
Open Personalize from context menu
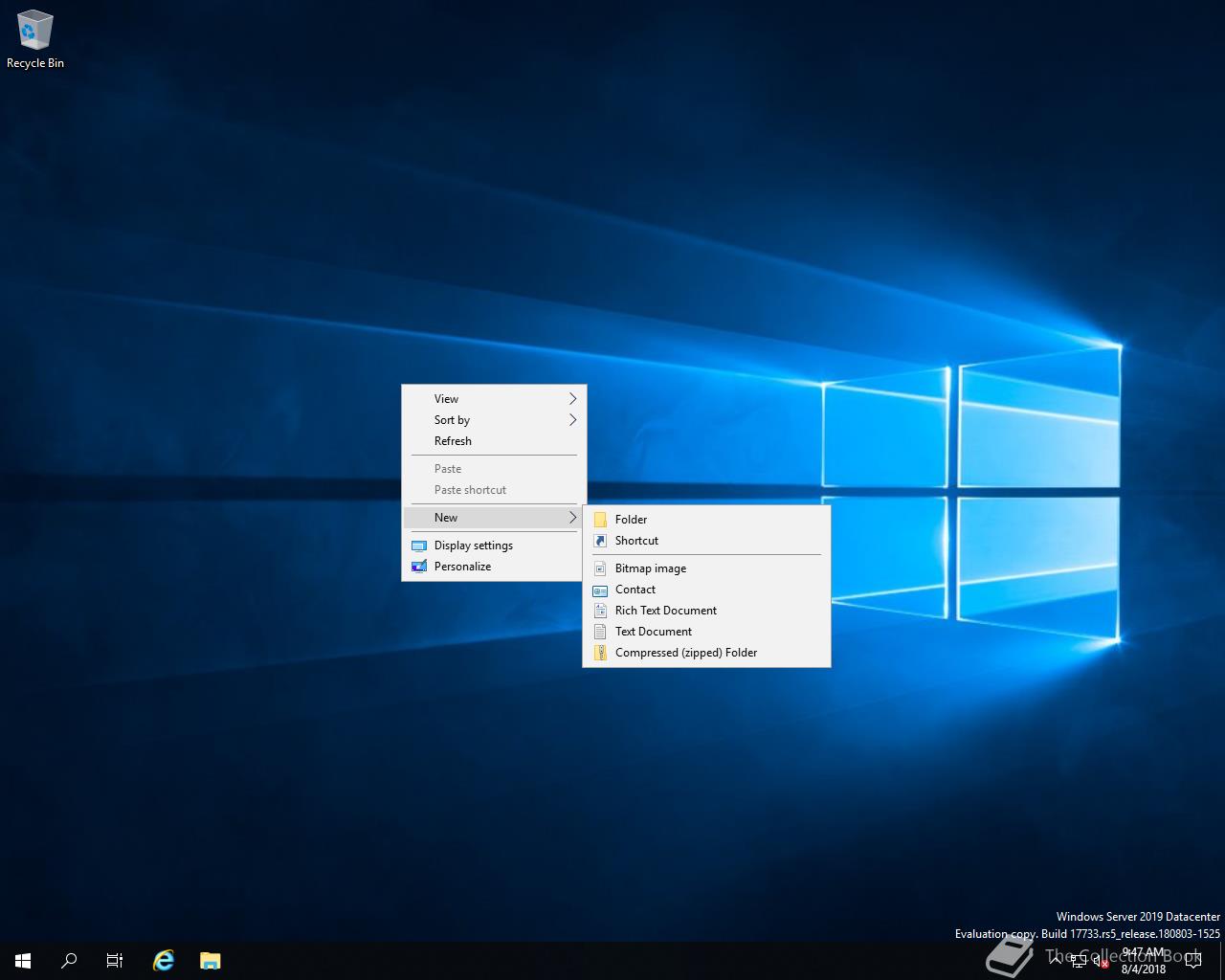(x=494, y=567)
